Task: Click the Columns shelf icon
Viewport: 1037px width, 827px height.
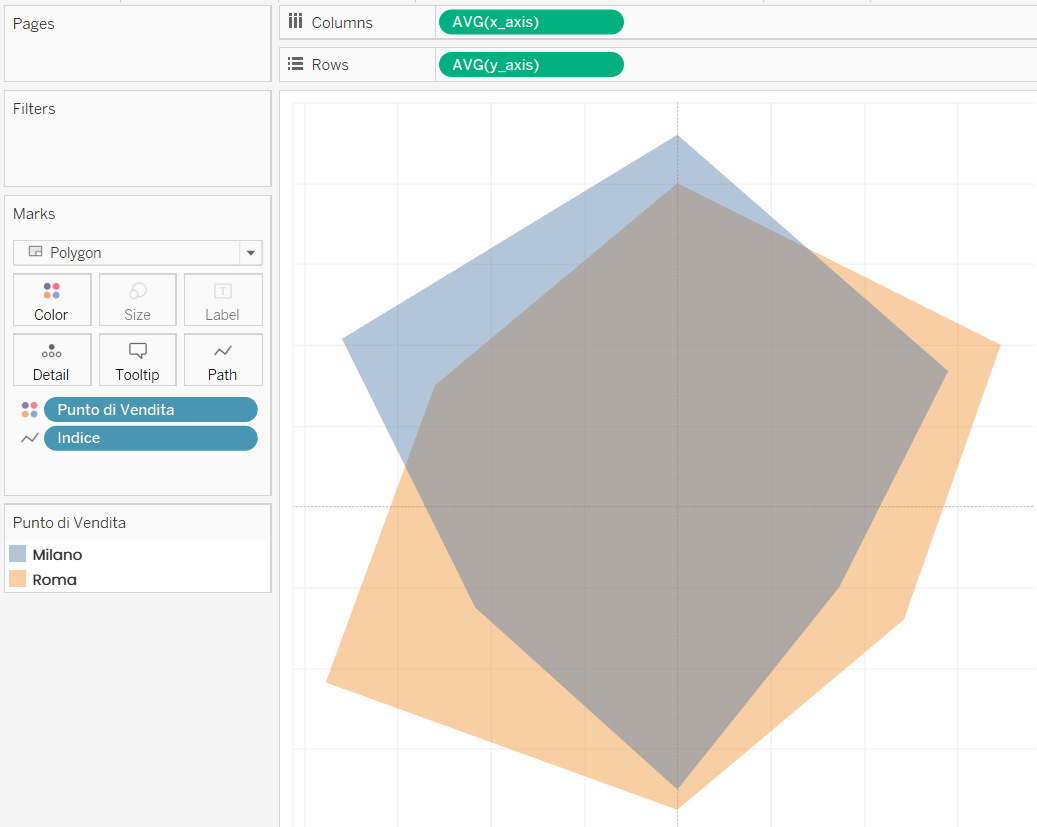Action: click(x=295, y=22)
